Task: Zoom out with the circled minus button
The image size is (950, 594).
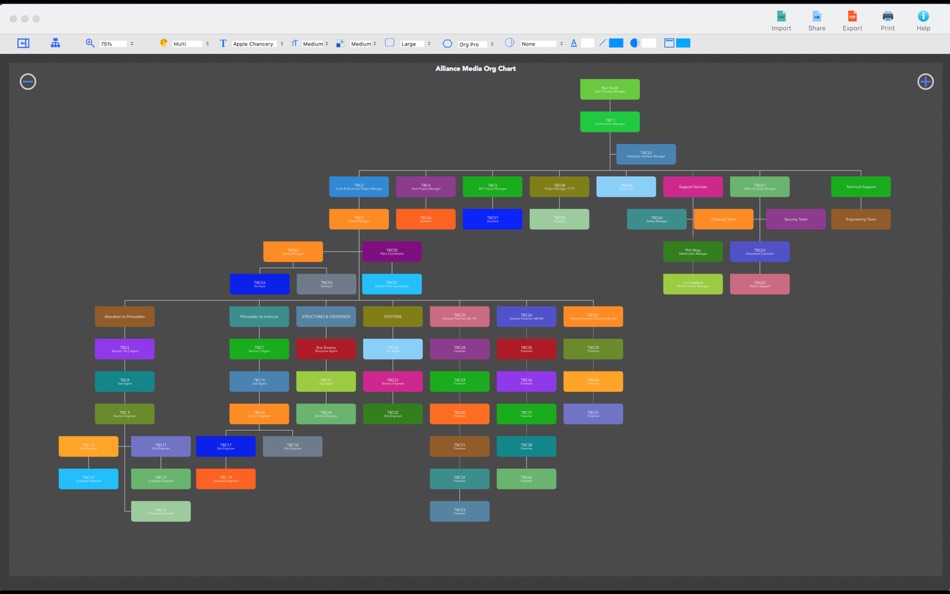Action: point(28,81)
